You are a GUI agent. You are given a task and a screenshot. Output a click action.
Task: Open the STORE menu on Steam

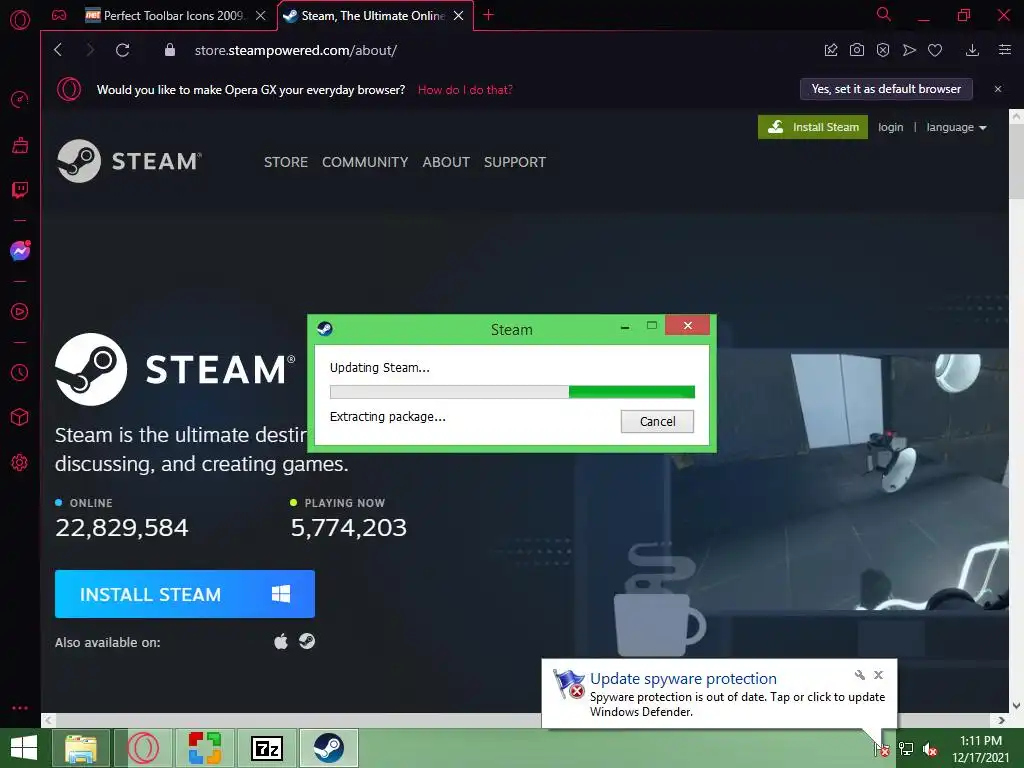(x=285, y=162)
